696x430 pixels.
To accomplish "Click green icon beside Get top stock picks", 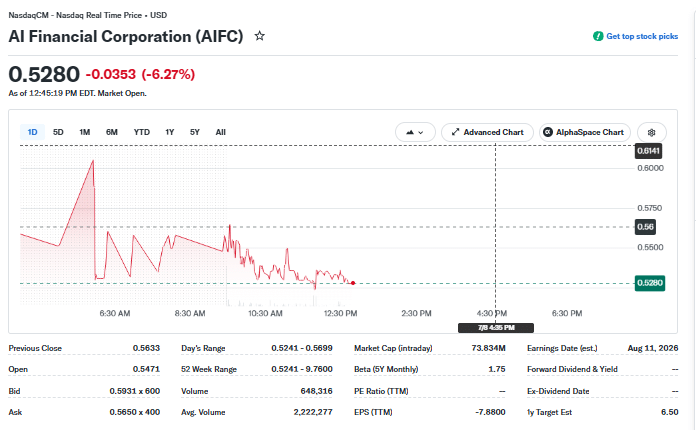I will click(598, 36).
